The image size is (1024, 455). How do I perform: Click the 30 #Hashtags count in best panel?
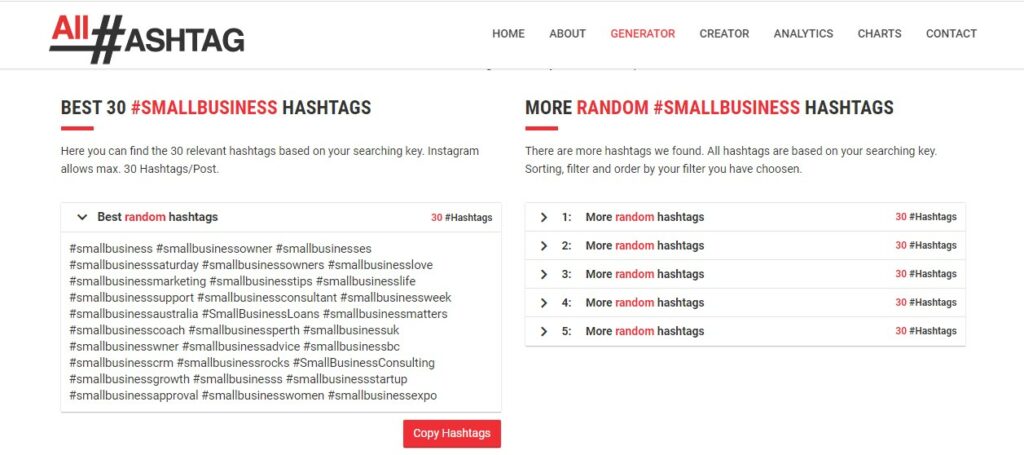pyautogui.click(x=461, y=218)
